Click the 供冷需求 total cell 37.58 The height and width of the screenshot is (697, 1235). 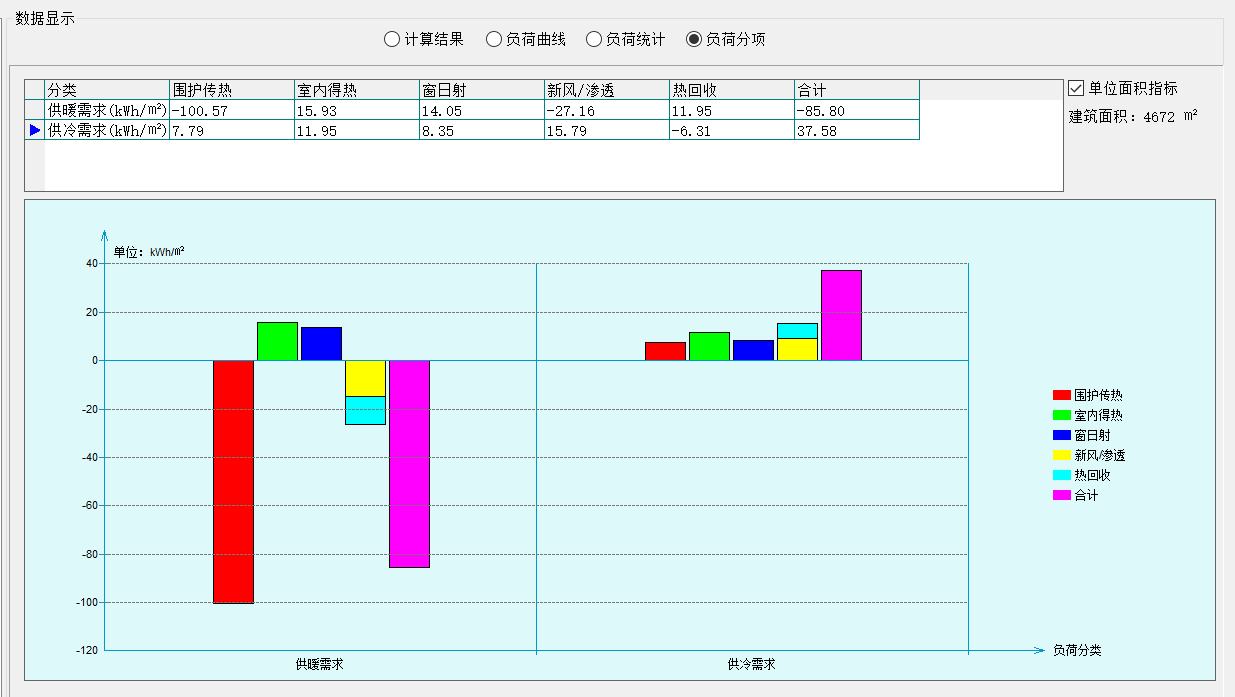(x=856, y=130)
